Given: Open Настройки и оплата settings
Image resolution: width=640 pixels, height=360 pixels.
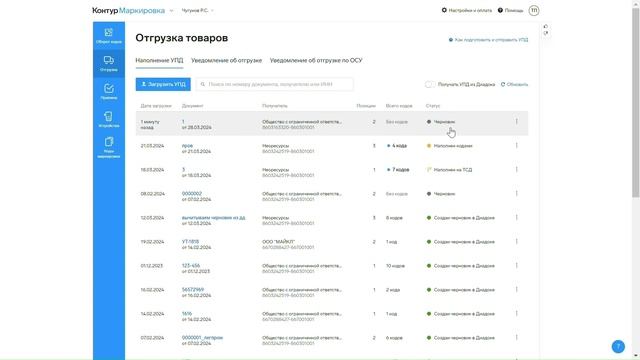Looking at the screenshot, I should point(467,10).
